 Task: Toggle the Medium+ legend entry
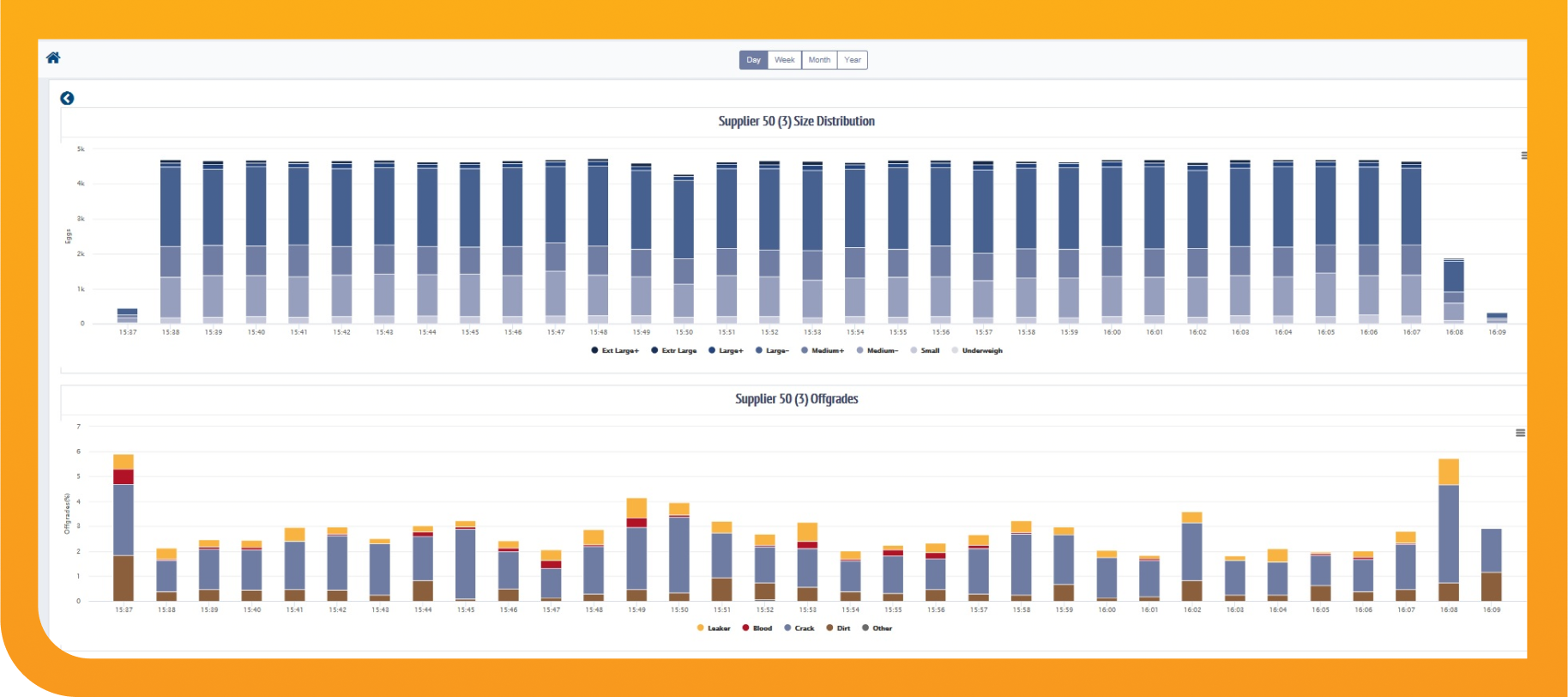tap(827, 350)
